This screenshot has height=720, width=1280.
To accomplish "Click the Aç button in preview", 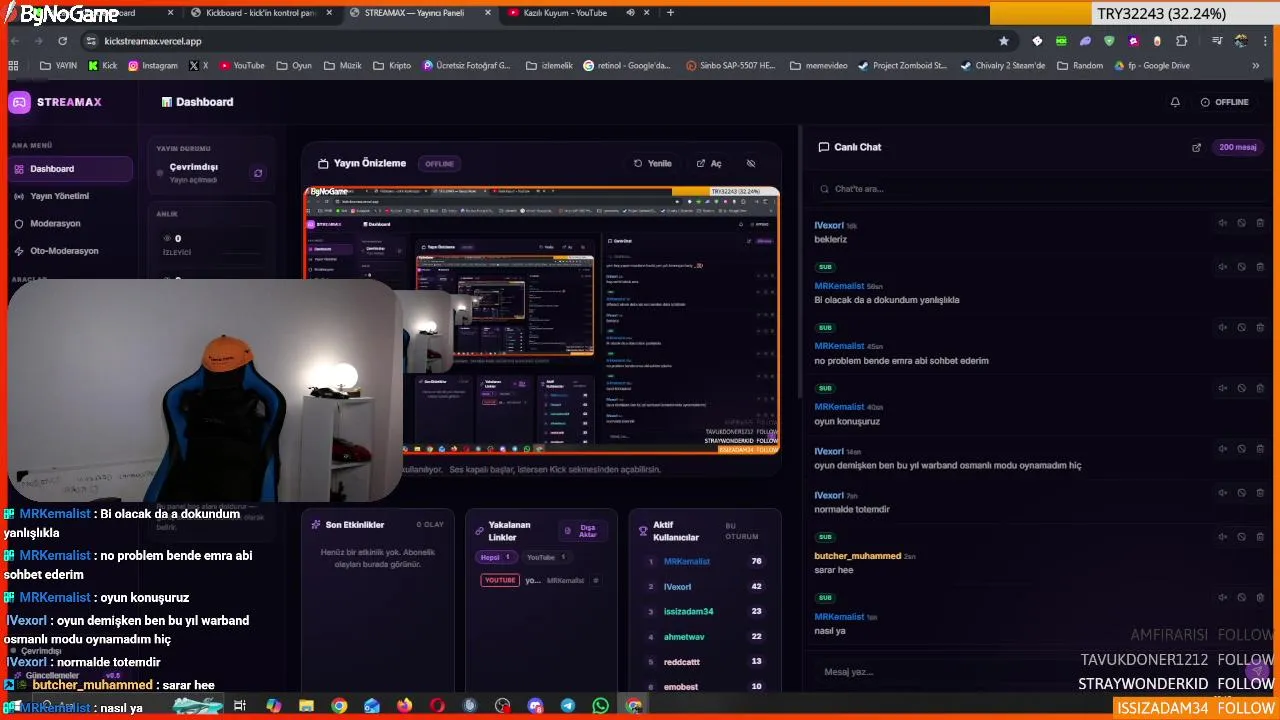I will pyautogui.click(x=709, y=163).
